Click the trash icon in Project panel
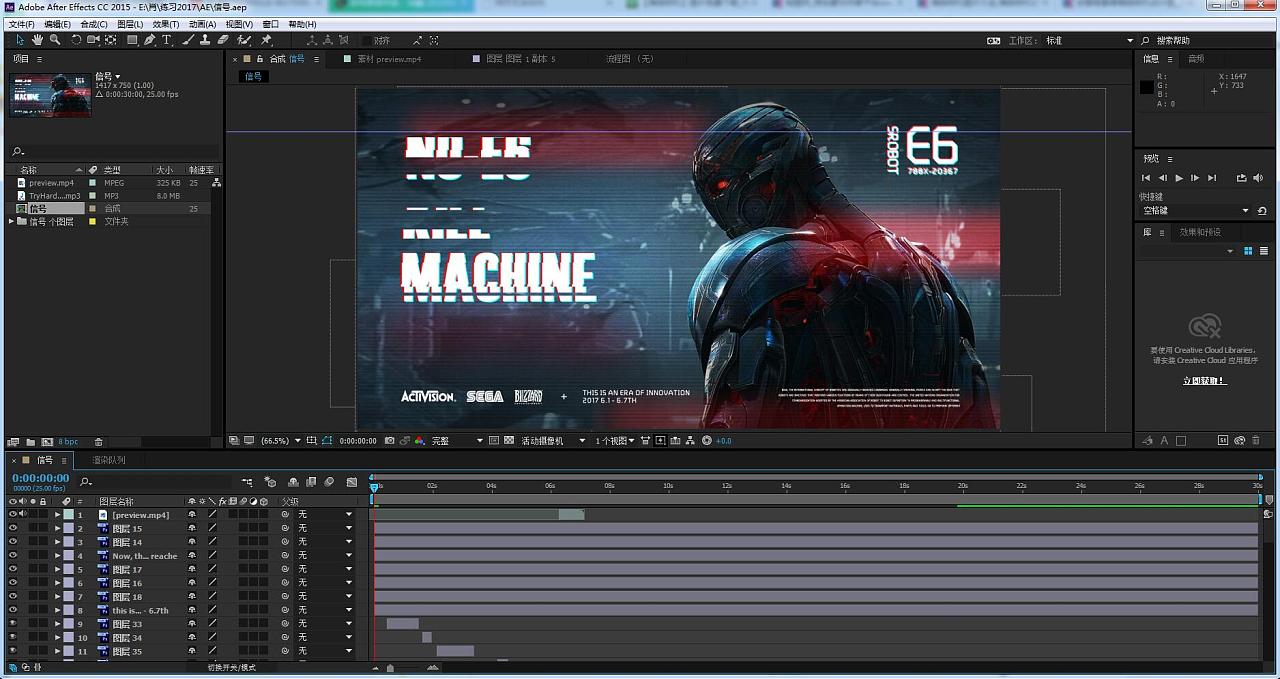Image resolution: width=1280 pixels, height=679 pixels. tap(98, 442)
